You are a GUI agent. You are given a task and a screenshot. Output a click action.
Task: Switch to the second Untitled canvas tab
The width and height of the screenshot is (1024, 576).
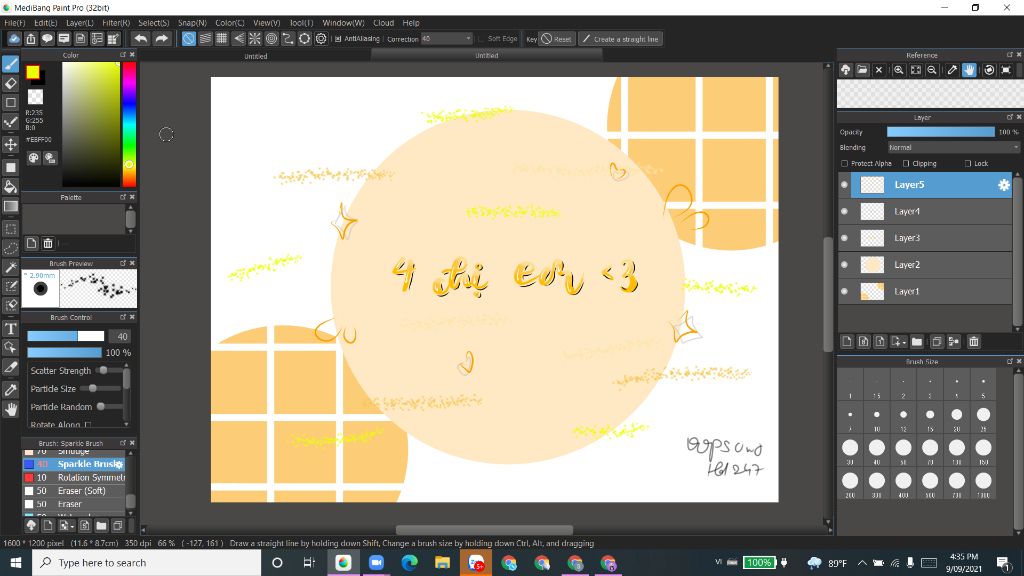(x=487, y=56)
